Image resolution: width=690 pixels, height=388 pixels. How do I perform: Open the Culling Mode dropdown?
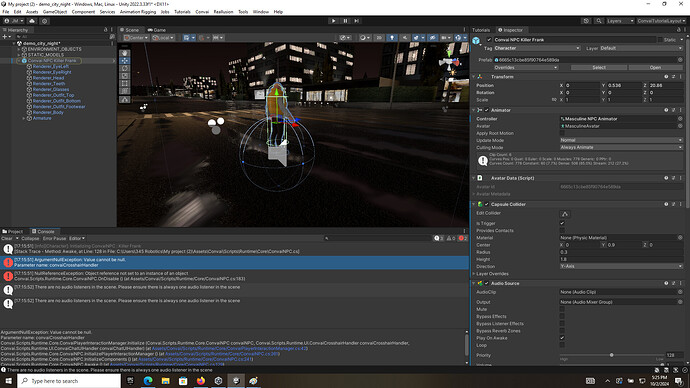(621, 147)
